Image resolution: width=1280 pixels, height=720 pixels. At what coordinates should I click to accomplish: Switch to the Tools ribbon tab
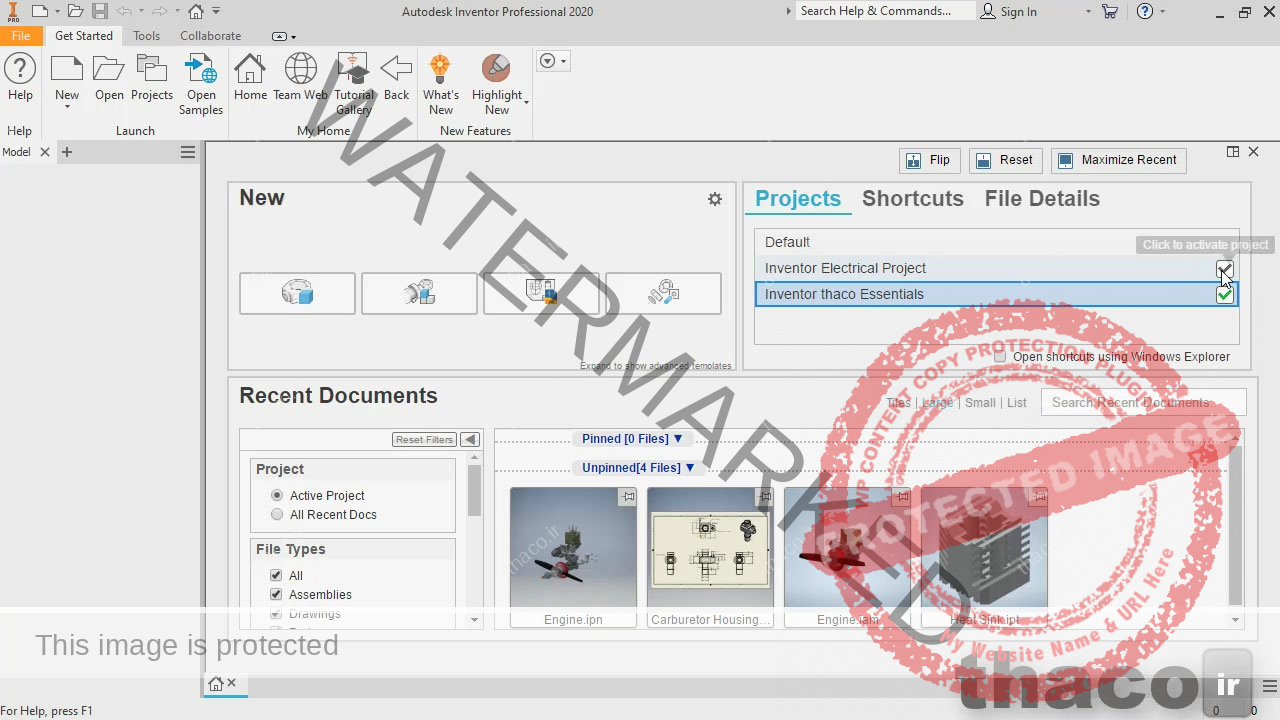tap(146, 35)
